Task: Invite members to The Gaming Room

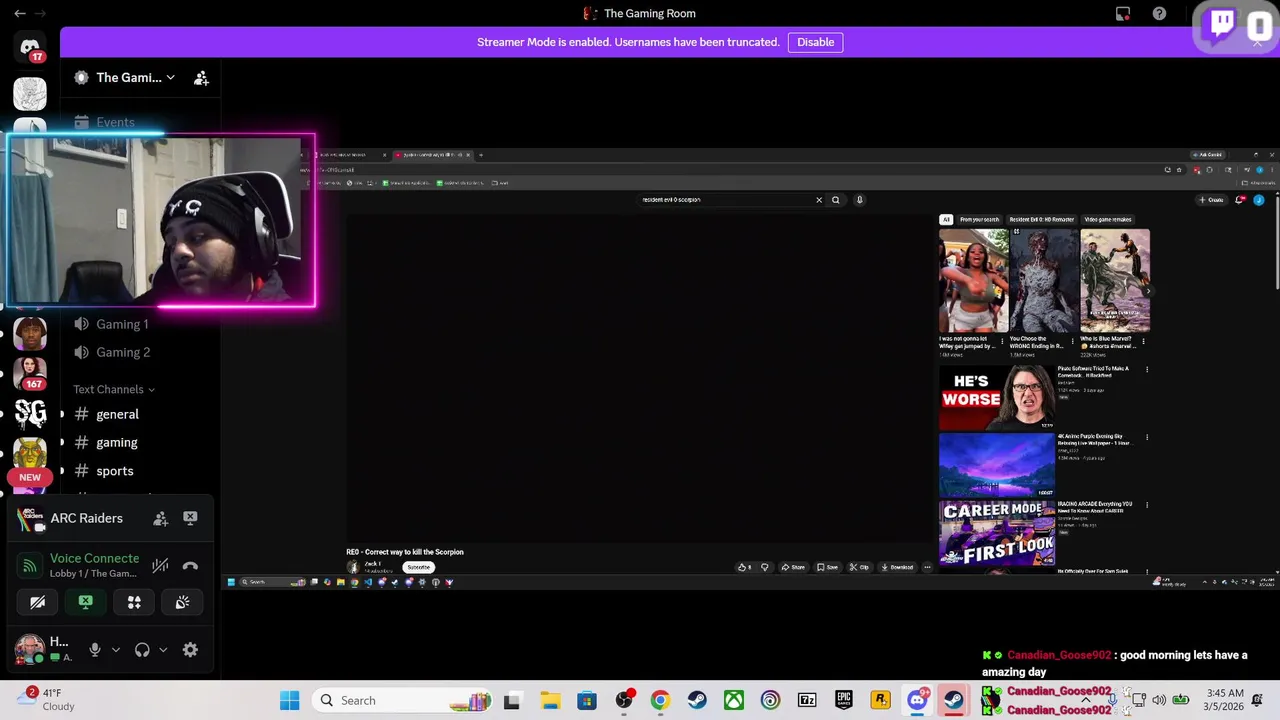Action: pyautogui.click(x=201, y=78)
